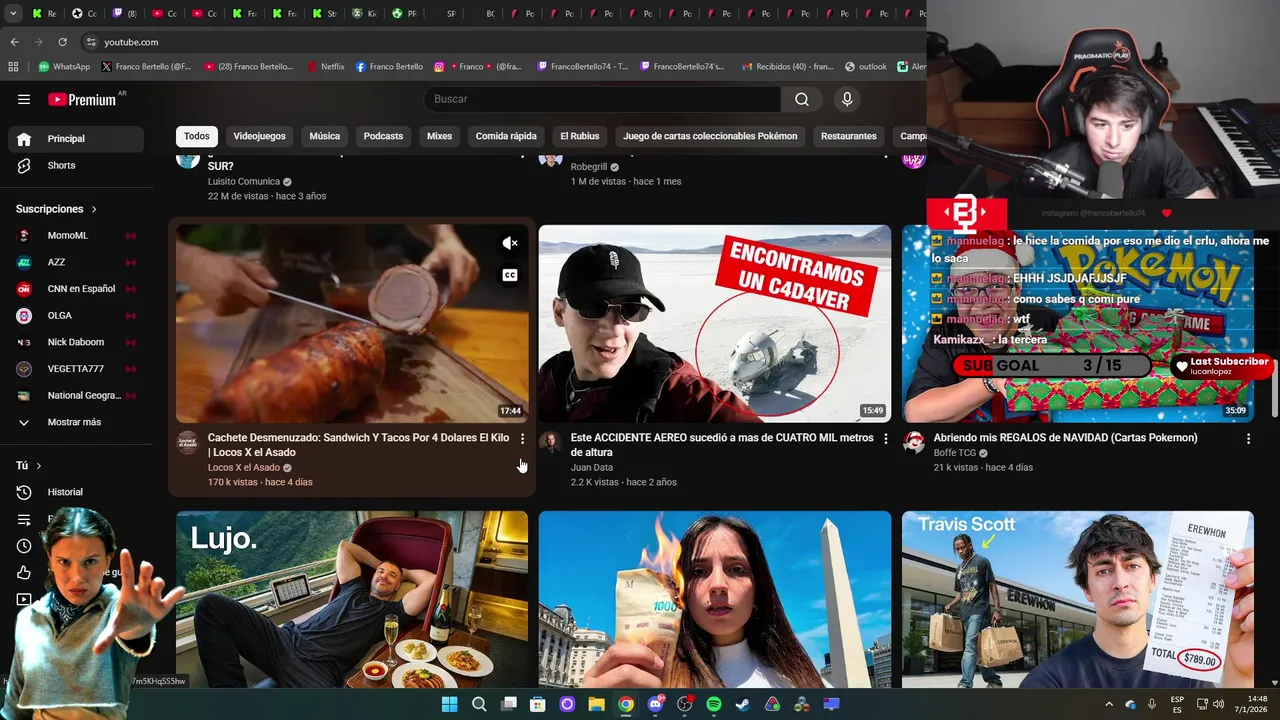Image resolution: width=1280 pixels, height=720 pixels.
Task: Open Microsoft Store from the taskbar
Action: [537, 704]
